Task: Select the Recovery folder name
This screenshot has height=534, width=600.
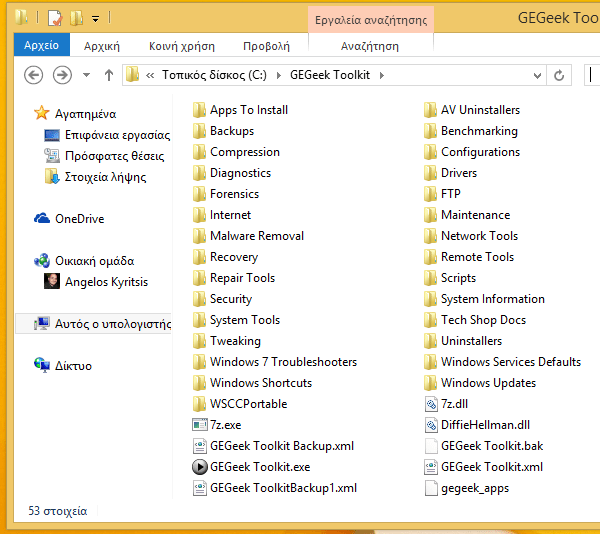Action: pyautogui.click(x=234, y=257)
